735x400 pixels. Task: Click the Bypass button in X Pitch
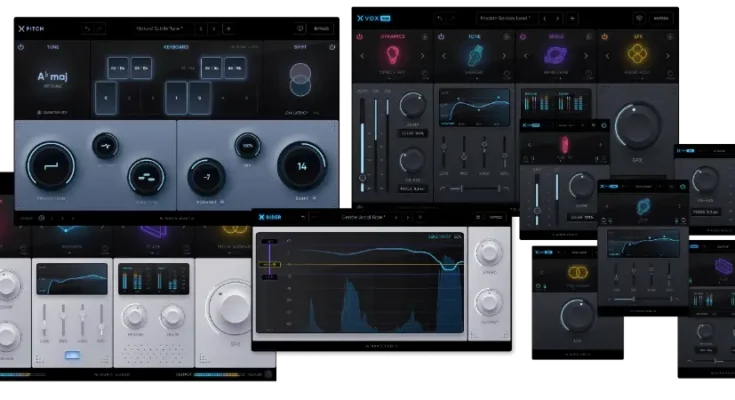tap(322, 29)
